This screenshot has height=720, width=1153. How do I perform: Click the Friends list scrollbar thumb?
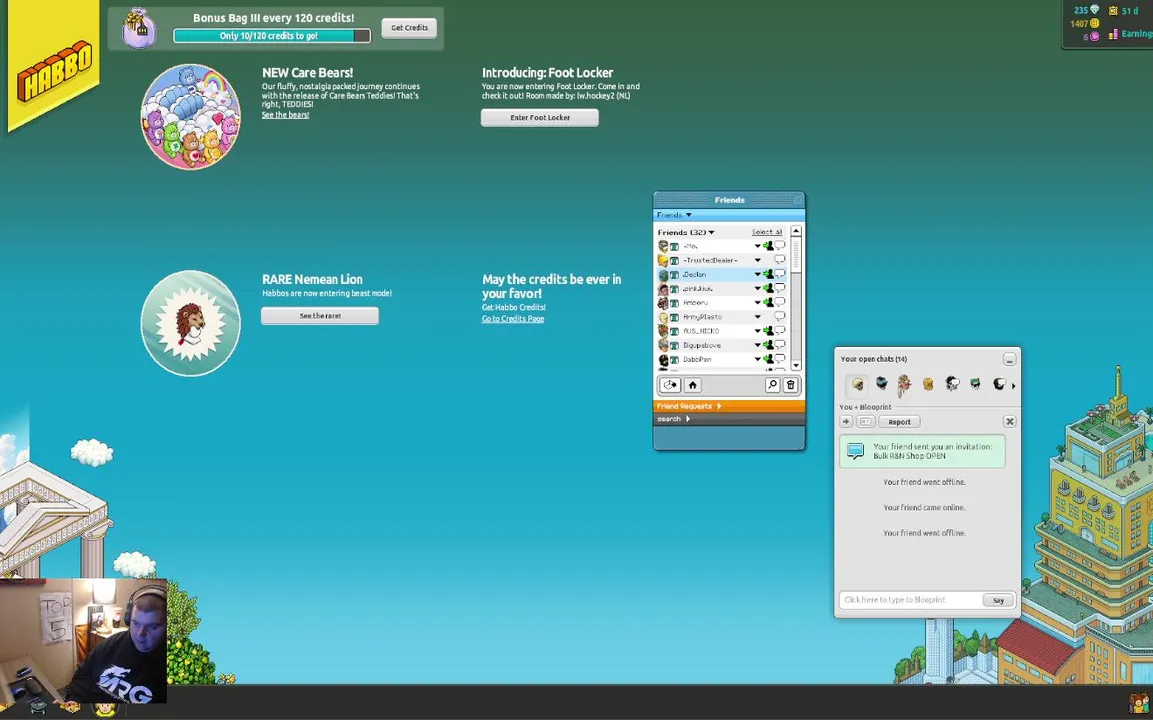pyautogui.click(x=796, y=254)
